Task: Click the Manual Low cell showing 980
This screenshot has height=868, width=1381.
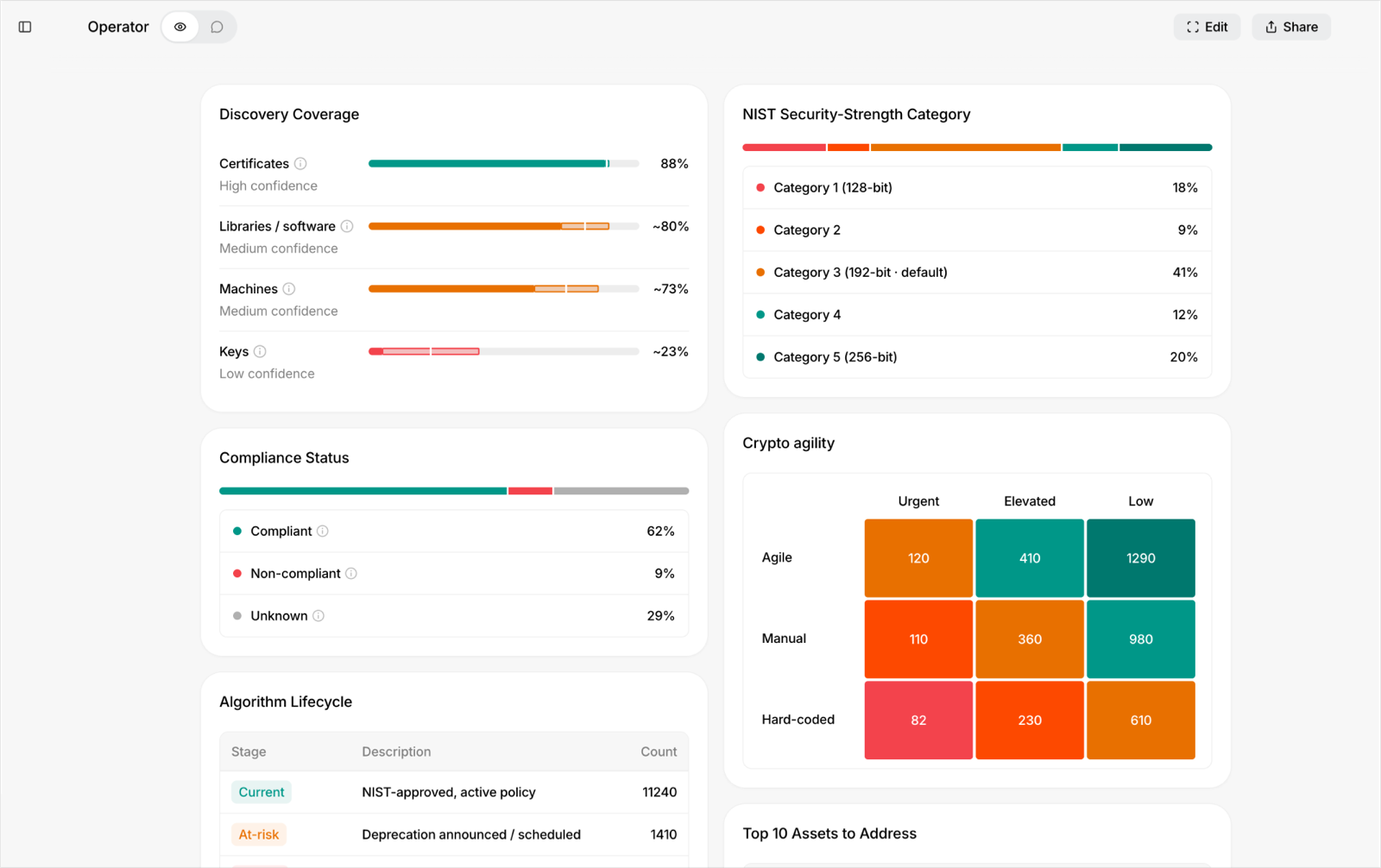Action: pos(1141,639)
